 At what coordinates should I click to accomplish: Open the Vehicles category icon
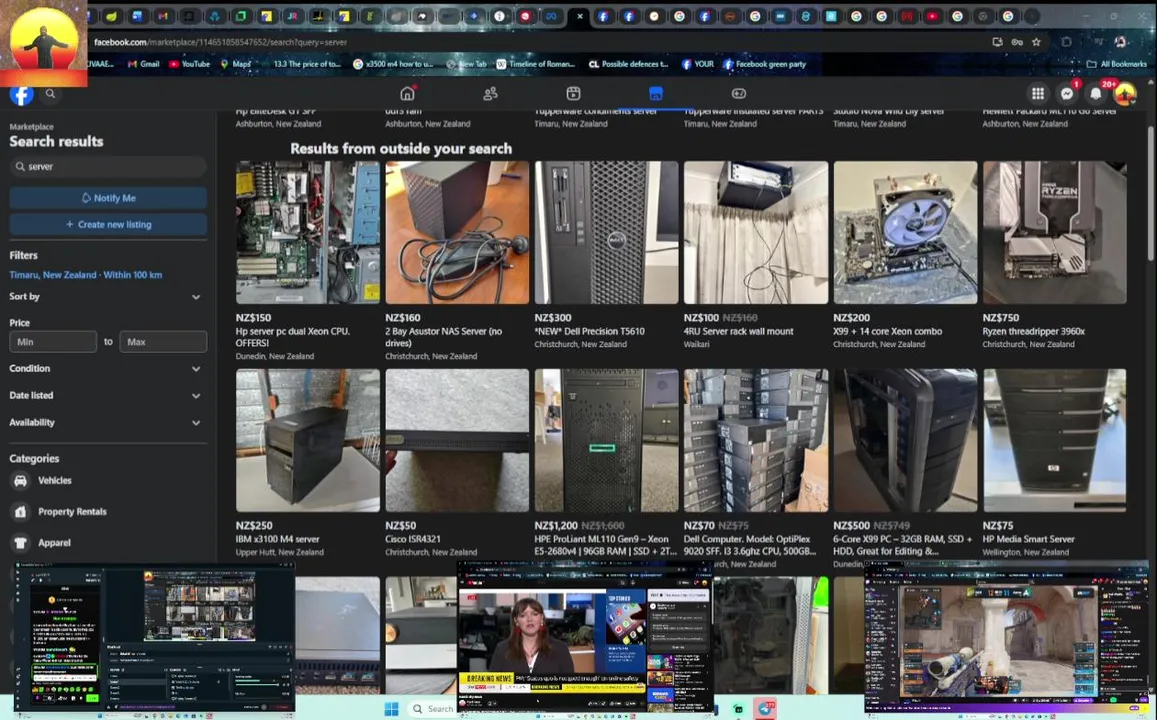click(x=21, y=480)
